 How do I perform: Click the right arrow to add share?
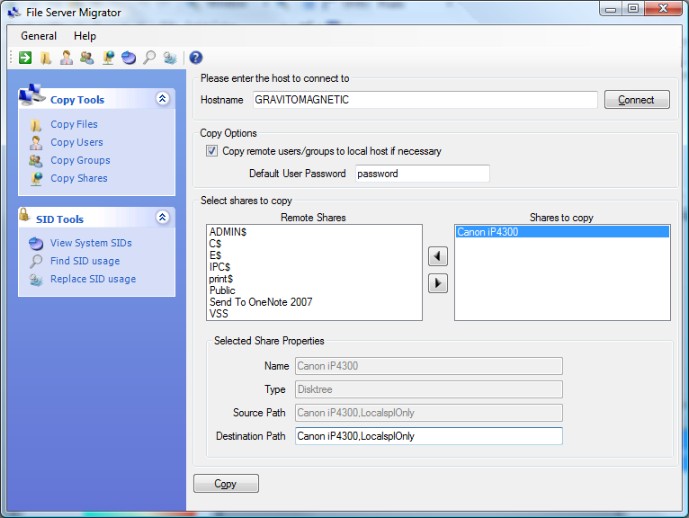pos(438,283)
